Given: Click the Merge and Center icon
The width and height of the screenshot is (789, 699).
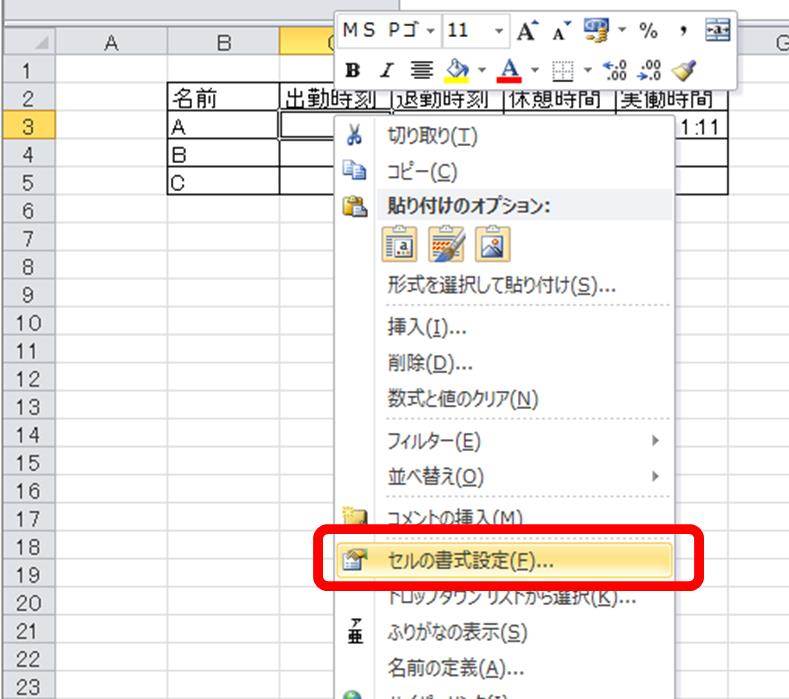Looking at the screenshot, I should 718,31.
